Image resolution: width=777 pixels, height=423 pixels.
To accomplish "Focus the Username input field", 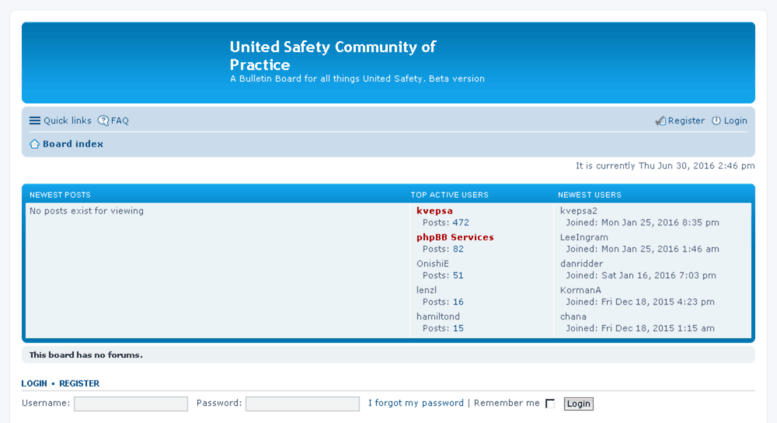I will point(131,404).
